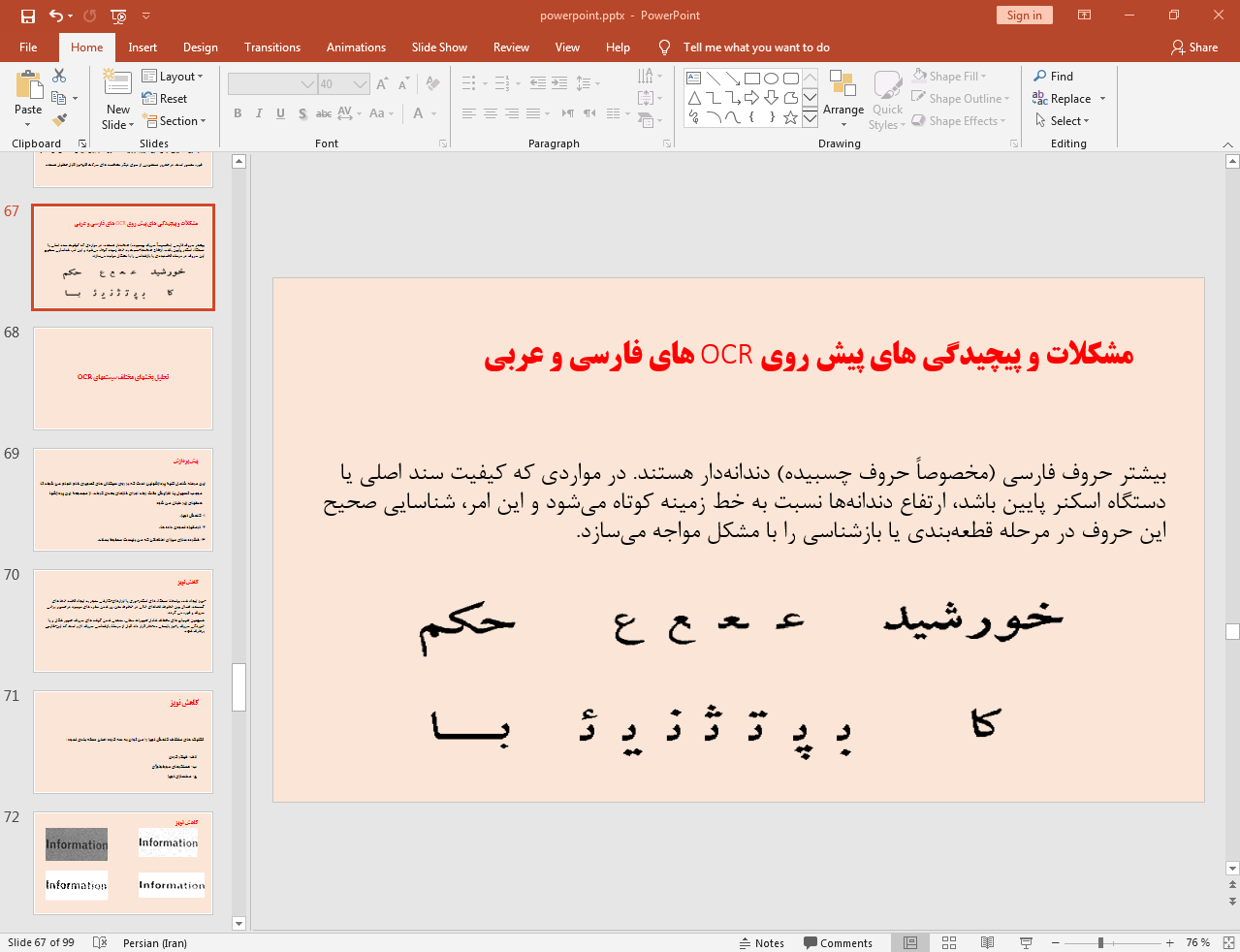Open the Section dropdown

pyautogui.click(x=175, y=120)
